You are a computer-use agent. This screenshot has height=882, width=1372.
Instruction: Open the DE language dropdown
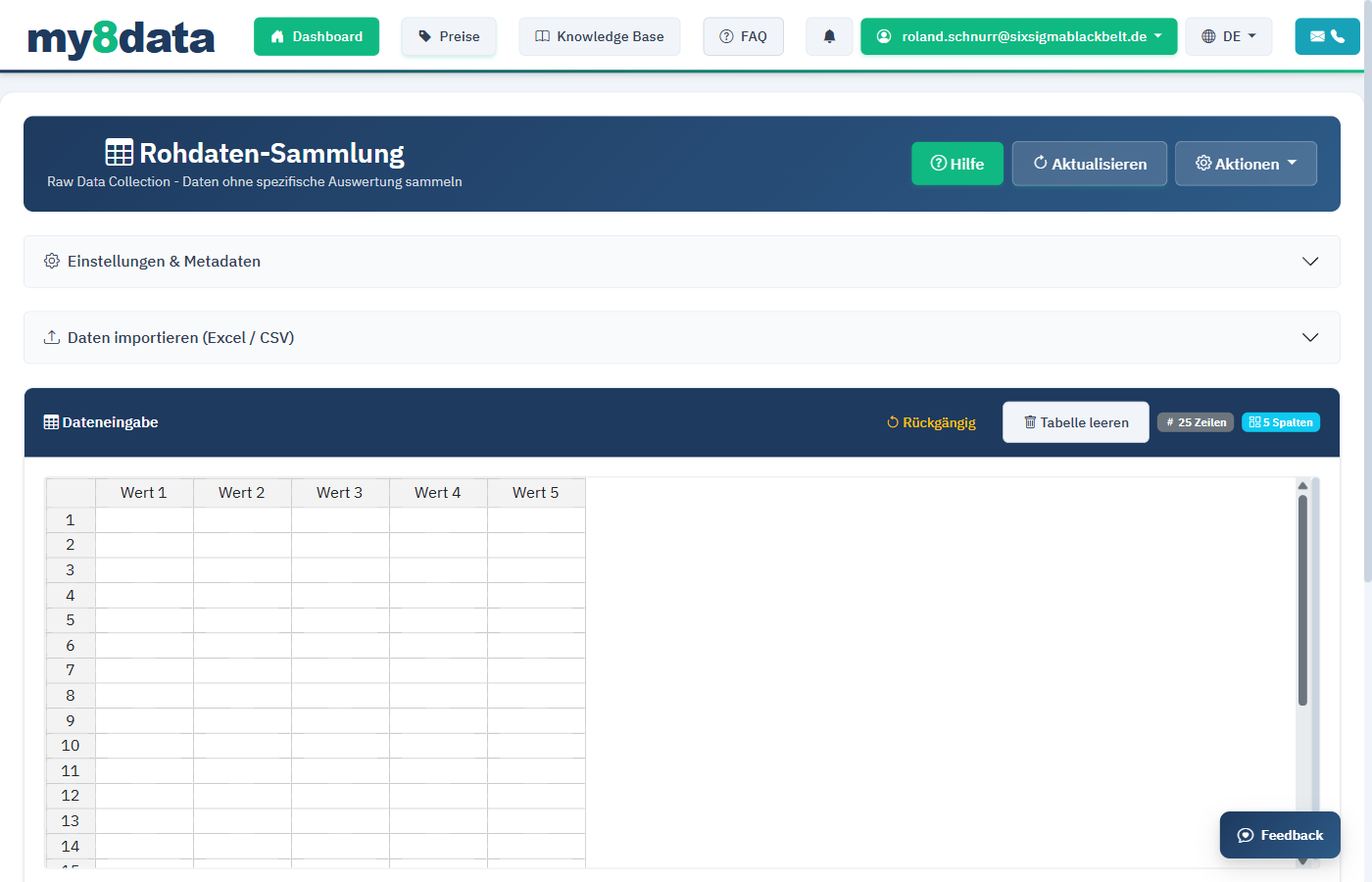(x=1229, y=36)
